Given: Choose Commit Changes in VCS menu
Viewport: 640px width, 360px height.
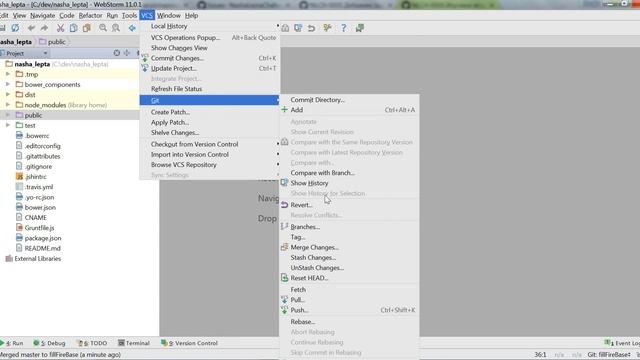Looking at the screenshot, I should (210, 58).
